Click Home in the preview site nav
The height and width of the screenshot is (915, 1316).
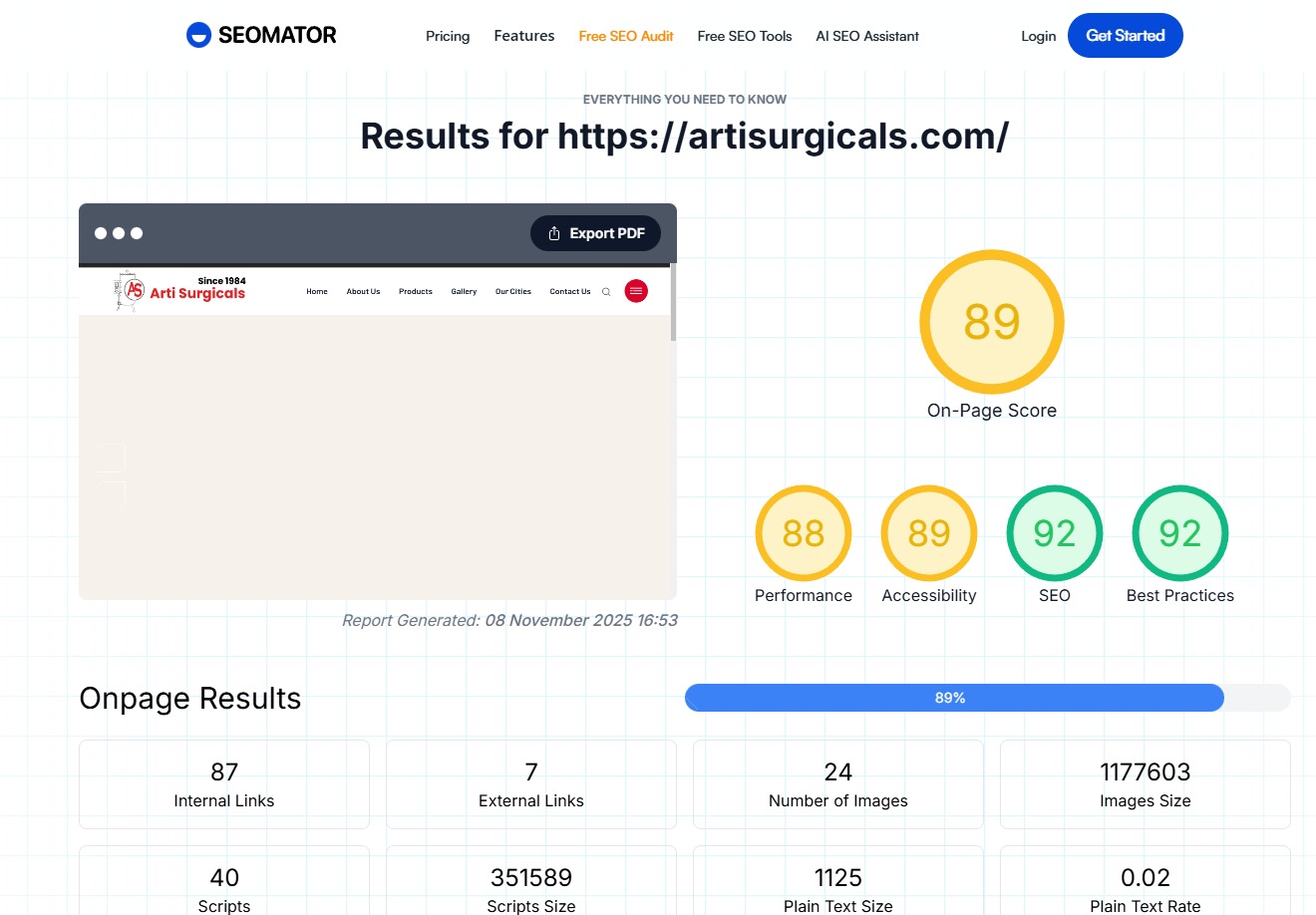(317, 292)
